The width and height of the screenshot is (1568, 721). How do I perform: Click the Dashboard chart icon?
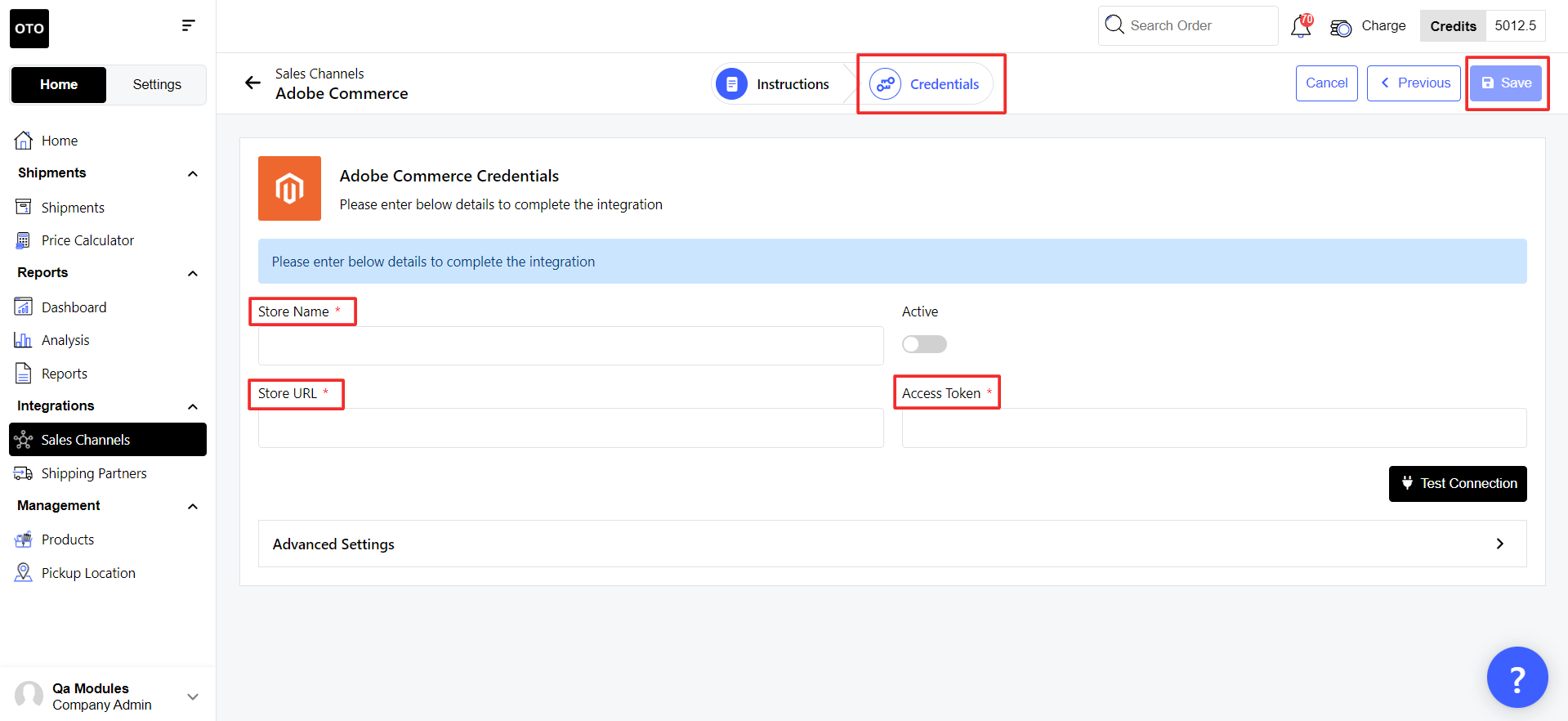pyautogui.click(x=24, y=307)
